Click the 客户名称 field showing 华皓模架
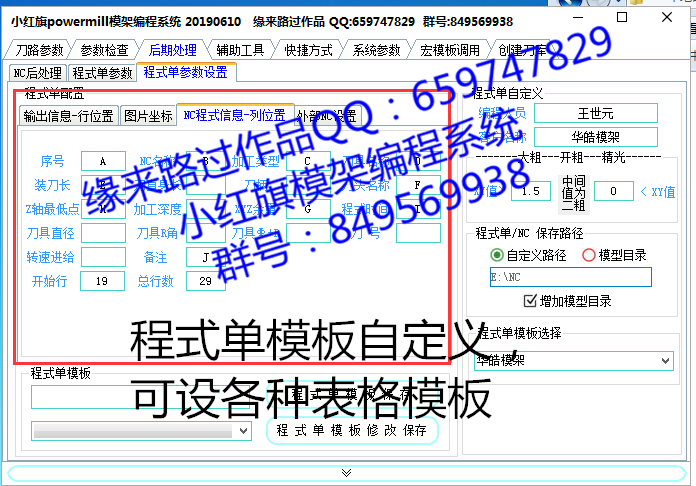 596,137
